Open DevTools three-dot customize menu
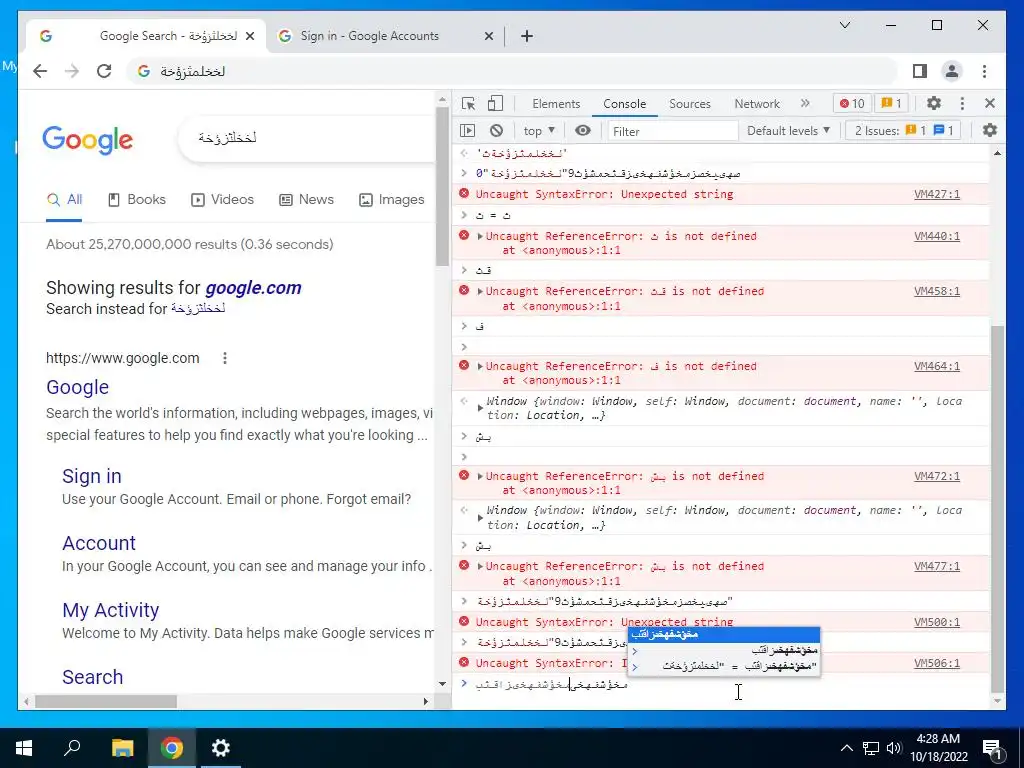 (x=962, y=103)
